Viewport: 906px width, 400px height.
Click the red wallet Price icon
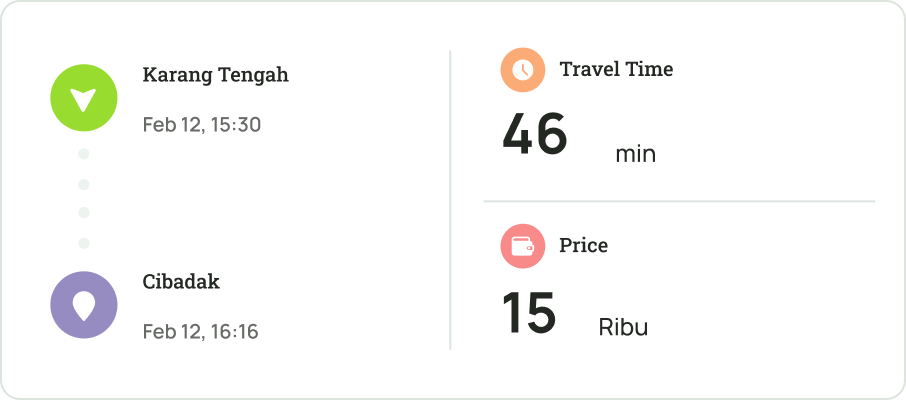coord(522,246)
